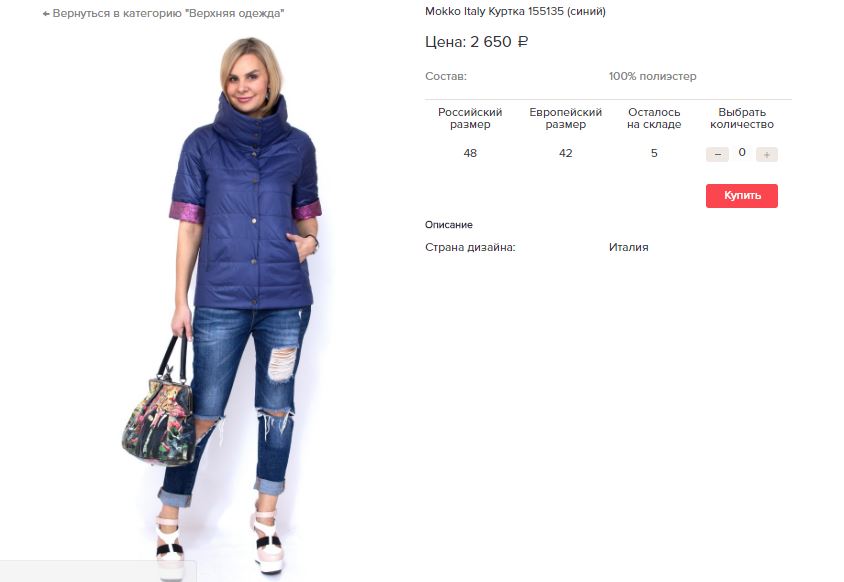Viewport: 844px width, 582px height.
Task: Click the "Осталось на складе" column header
Action: (x=654, y=118)
